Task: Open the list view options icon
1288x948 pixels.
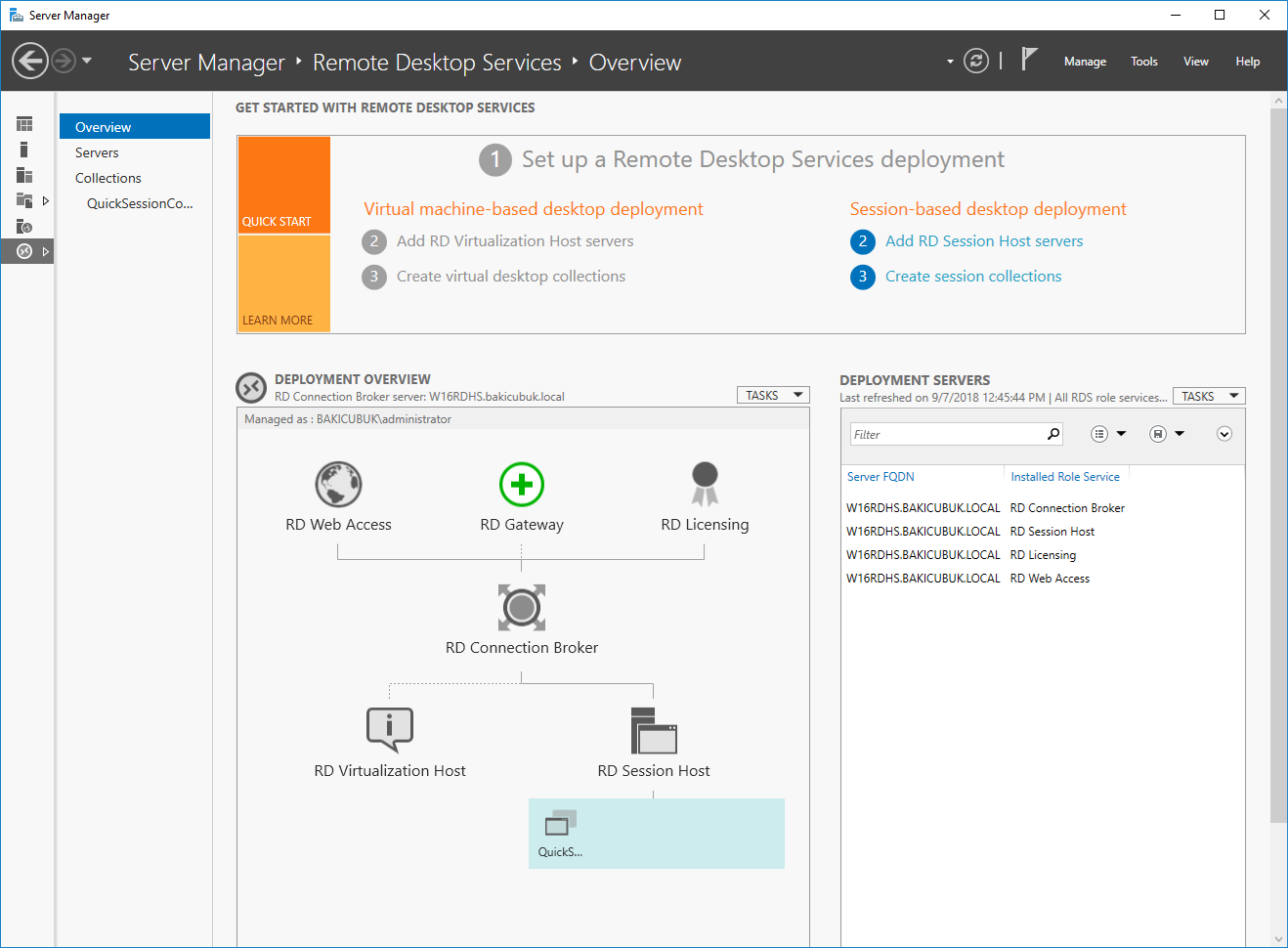Action: click(x=1099, y=434)
